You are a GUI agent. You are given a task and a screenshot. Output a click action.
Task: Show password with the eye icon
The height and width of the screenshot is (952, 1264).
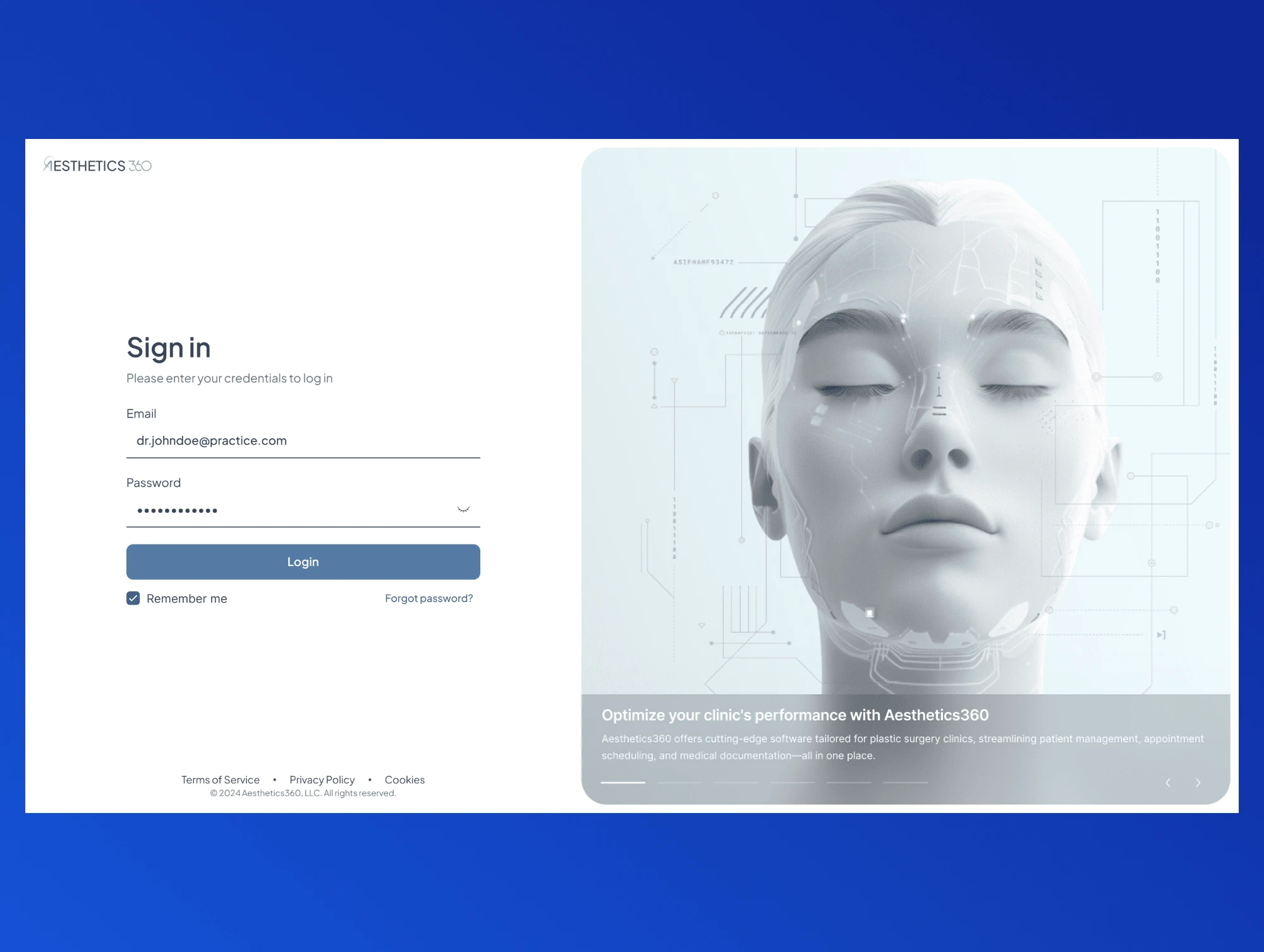click(x=463, y=509)
